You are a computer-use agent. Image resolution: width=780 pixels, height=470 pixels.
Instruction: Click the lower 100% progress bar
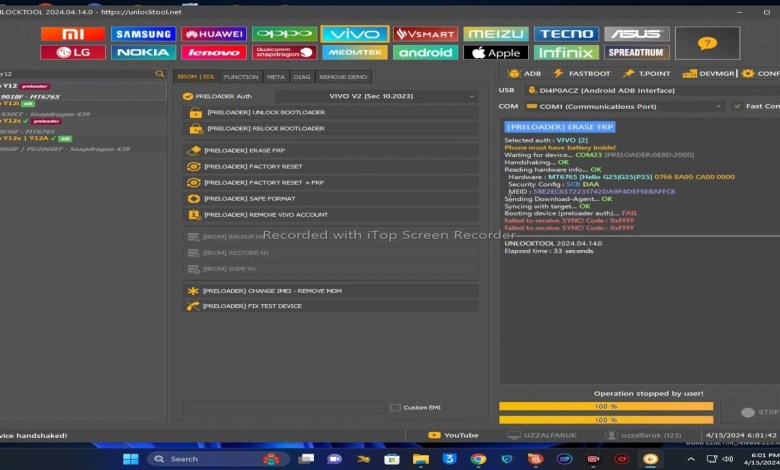point(606,420)
